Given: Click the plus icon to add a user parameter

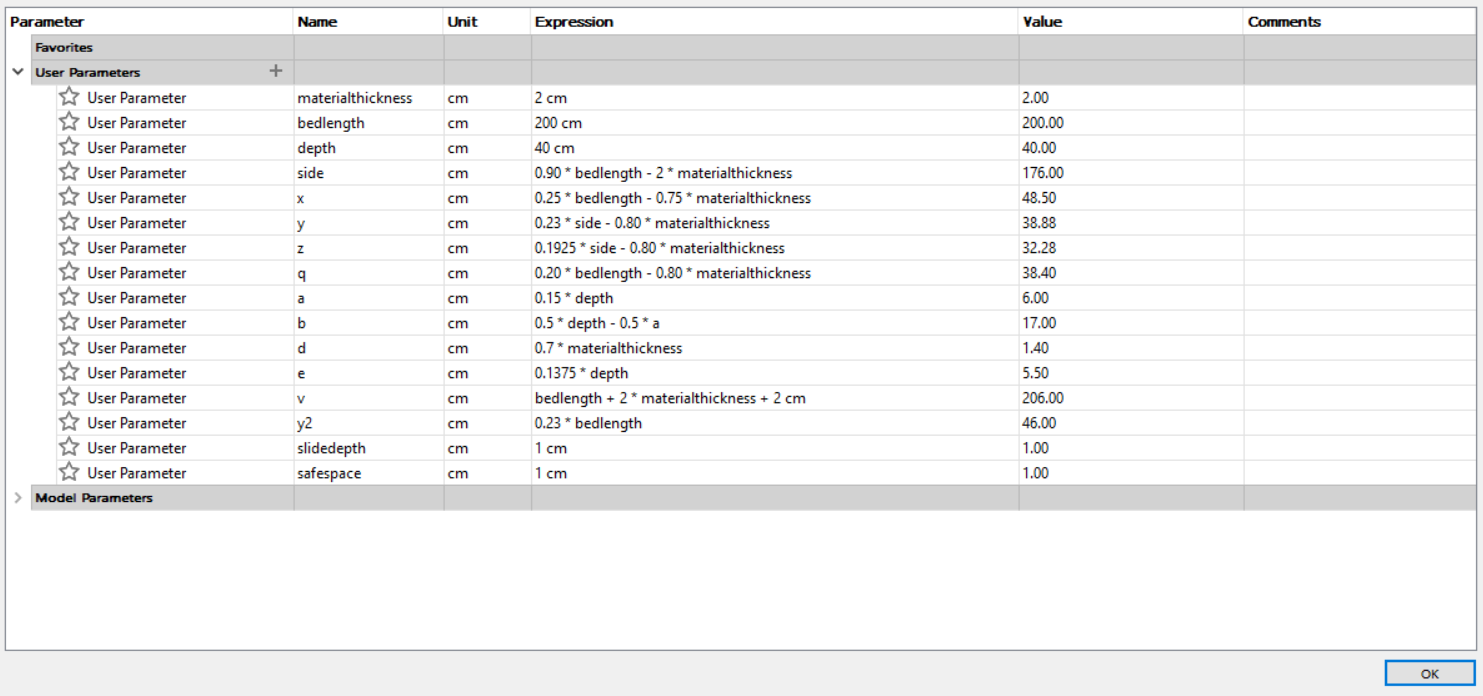Looking at the screenshot, I should coord(275,71).
